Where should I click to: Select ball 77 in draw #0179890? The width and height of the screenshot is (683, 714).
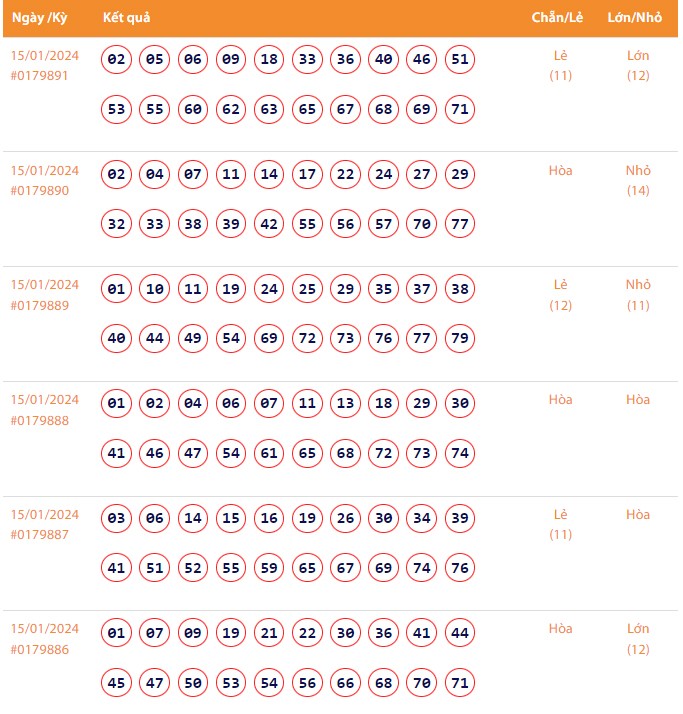tap(460, 224)
